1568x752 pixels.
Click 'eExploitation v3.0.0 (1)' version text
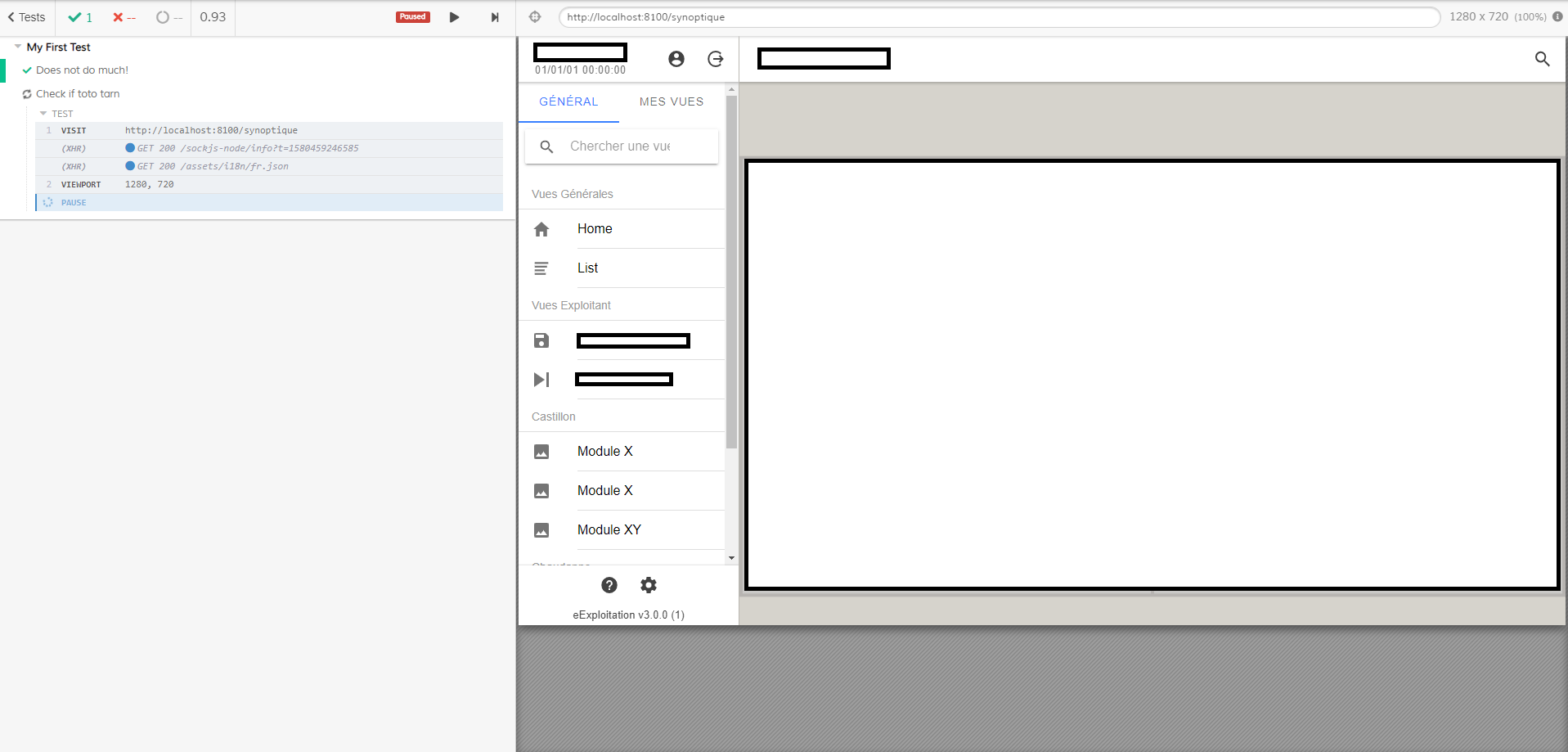(x=628, y=615)
